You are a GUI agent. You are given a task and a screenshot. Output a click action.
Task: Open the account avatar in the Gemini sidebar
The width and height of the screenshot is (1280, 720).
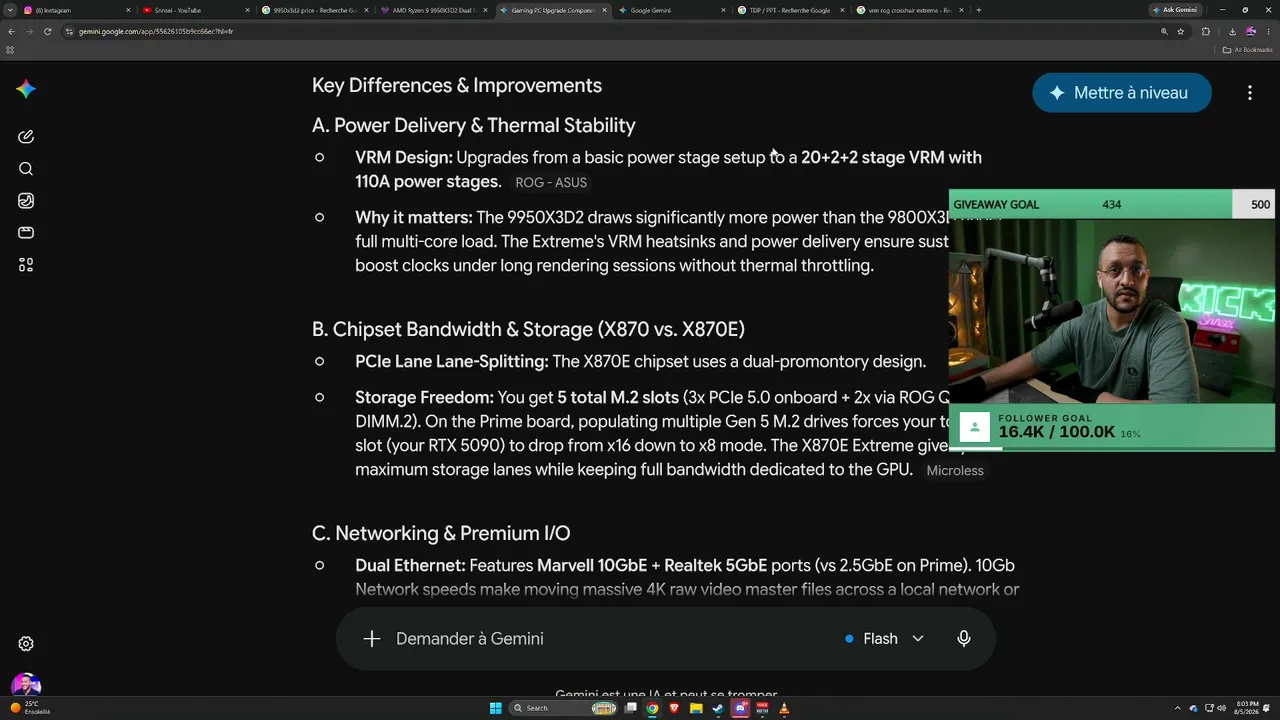(26, 686)
